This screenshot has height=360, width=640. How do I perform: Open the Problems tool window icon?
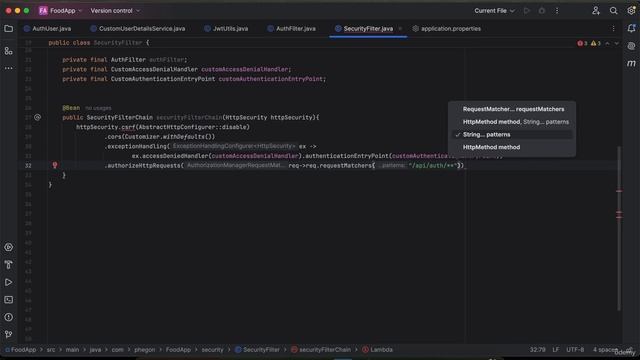click(x=9, y=317)
